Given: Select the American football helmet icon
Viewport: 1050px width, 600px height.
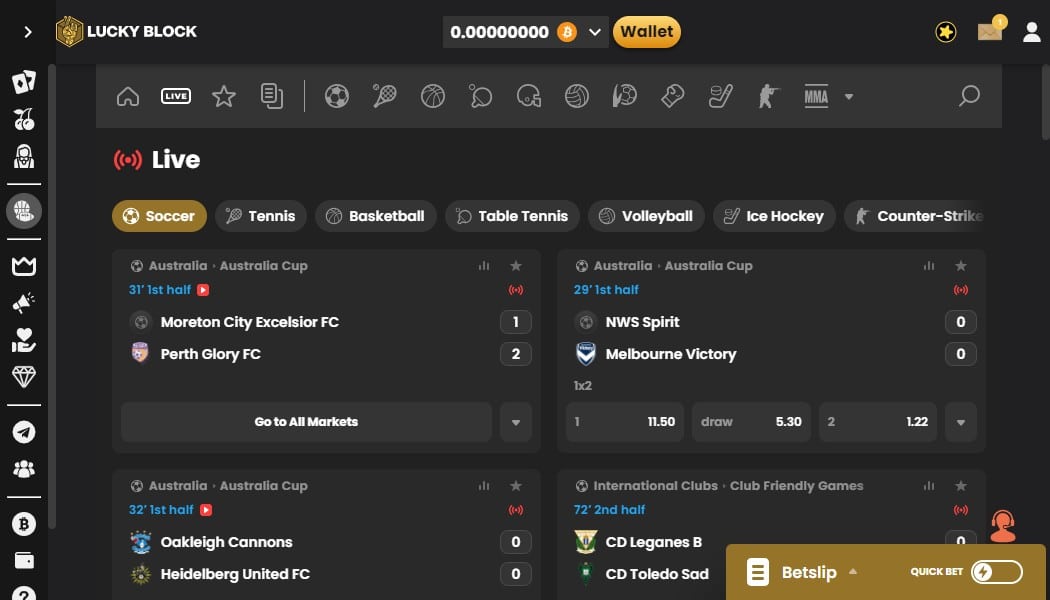Looking at the screenshot, I should click(x=529, y=96).
